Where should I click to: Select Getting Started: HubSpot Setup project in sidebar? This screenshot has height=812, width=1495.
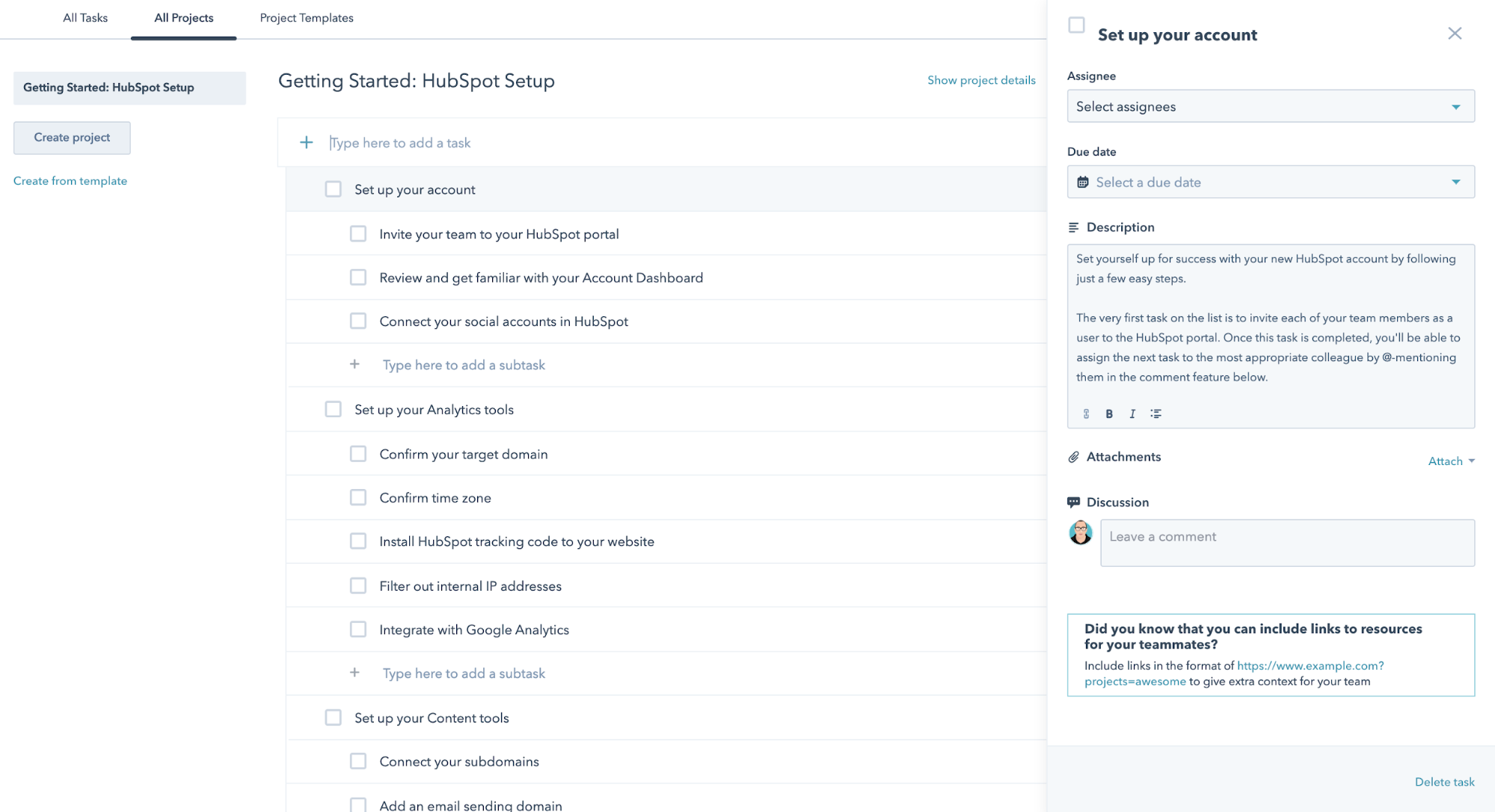pyautogui.click(x=129, y=87)
